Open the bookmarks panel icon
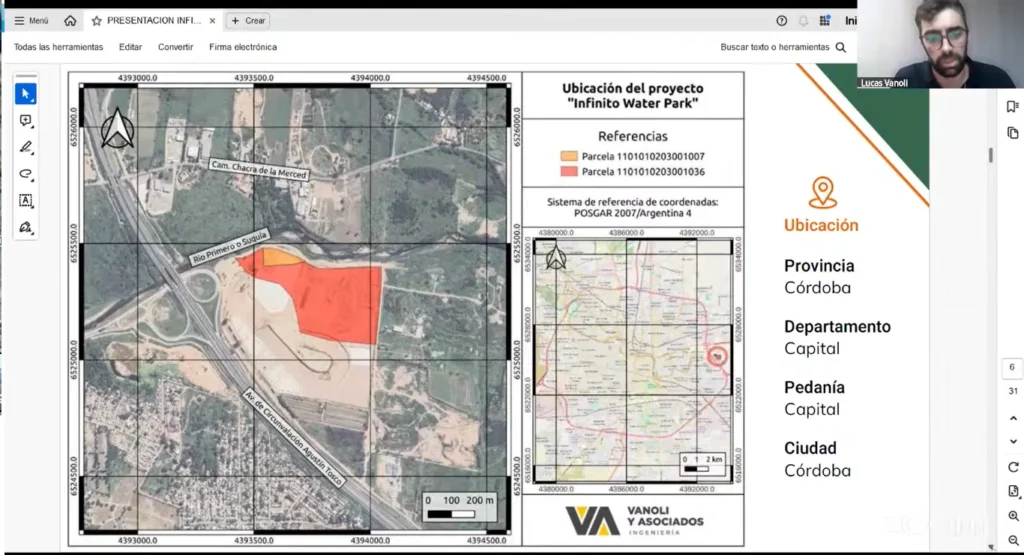The height and width of the screenshot is (555, 1024). pyautogui.click(x=1012, y=107)
